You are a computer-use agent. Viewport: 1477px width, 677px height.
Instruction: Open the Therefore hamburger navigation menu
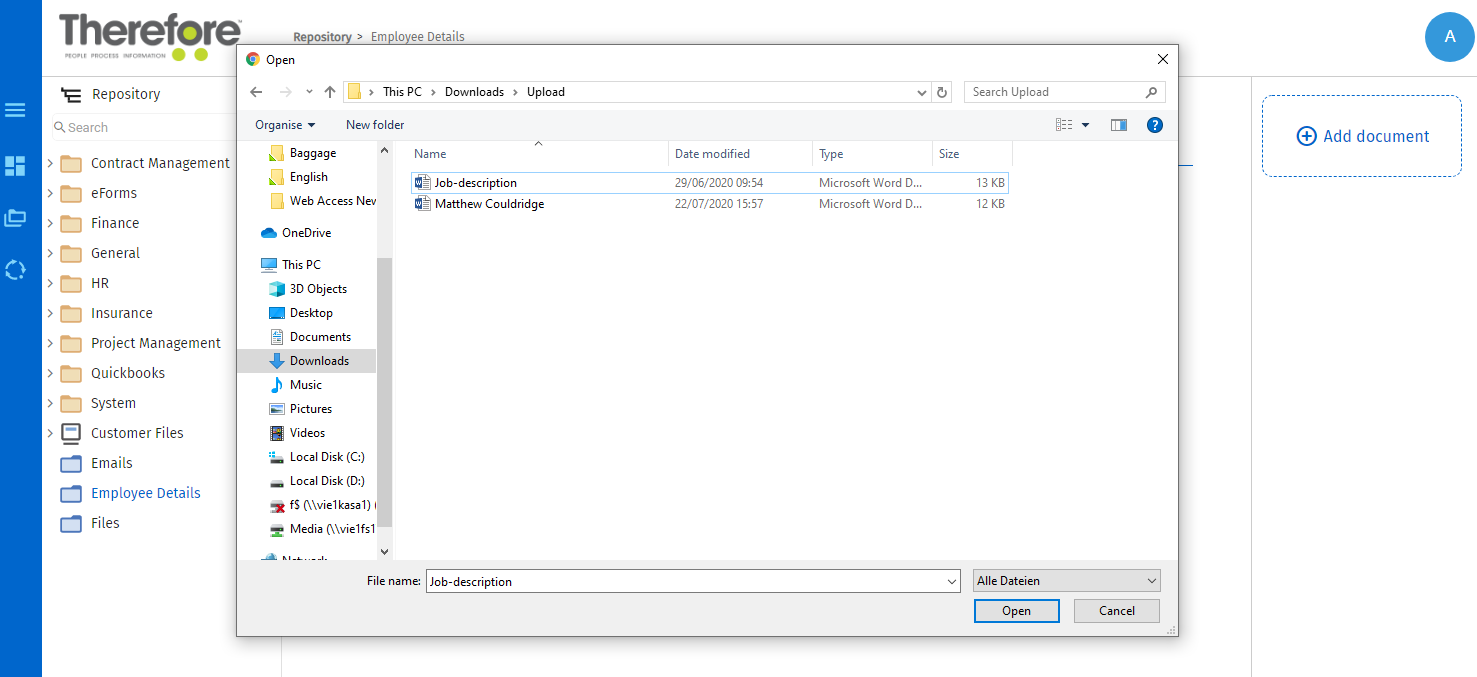point(15,110)
